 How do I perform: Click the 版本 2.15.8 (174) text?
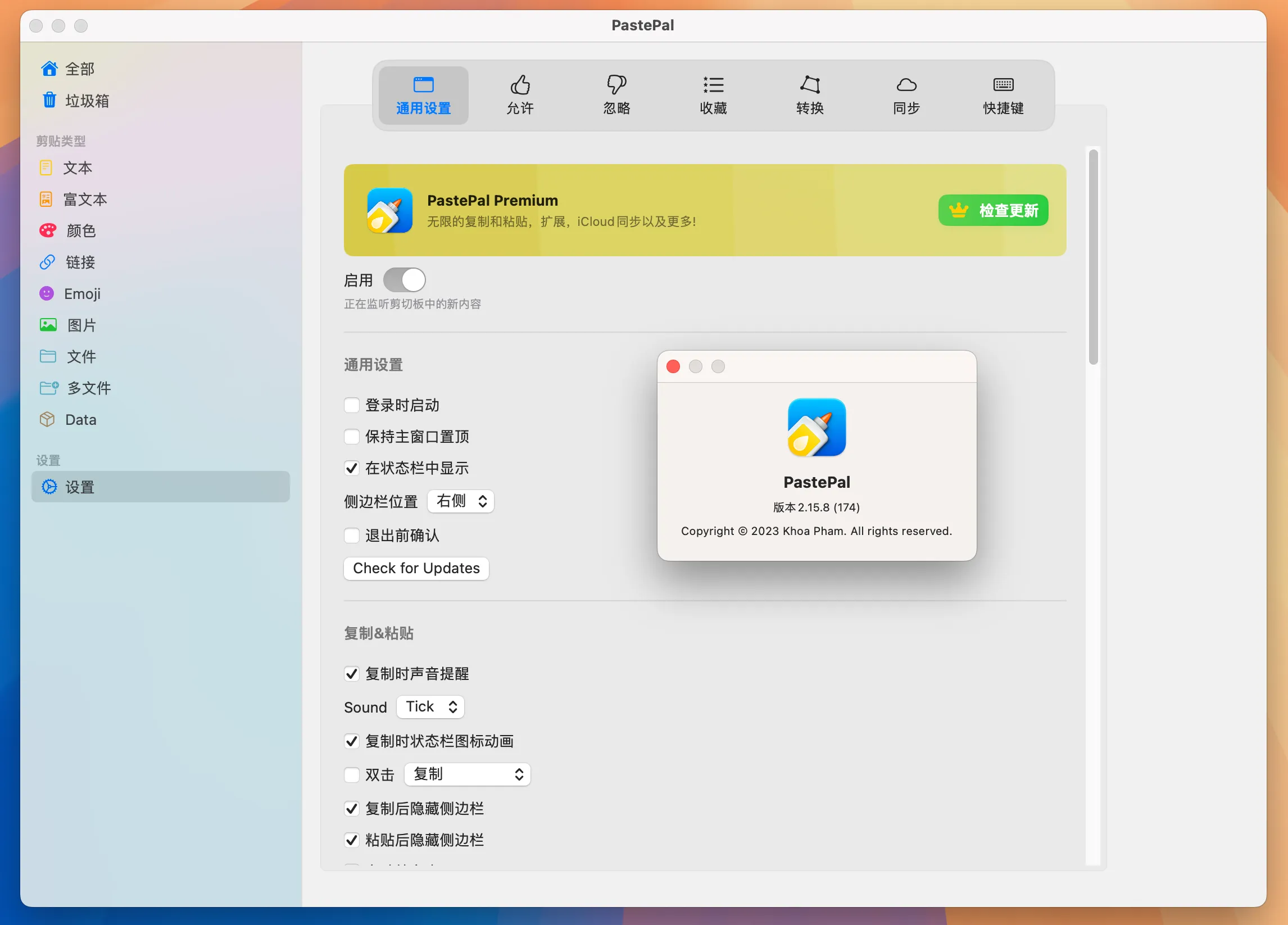pyautogui.click(x=816, y=507)
